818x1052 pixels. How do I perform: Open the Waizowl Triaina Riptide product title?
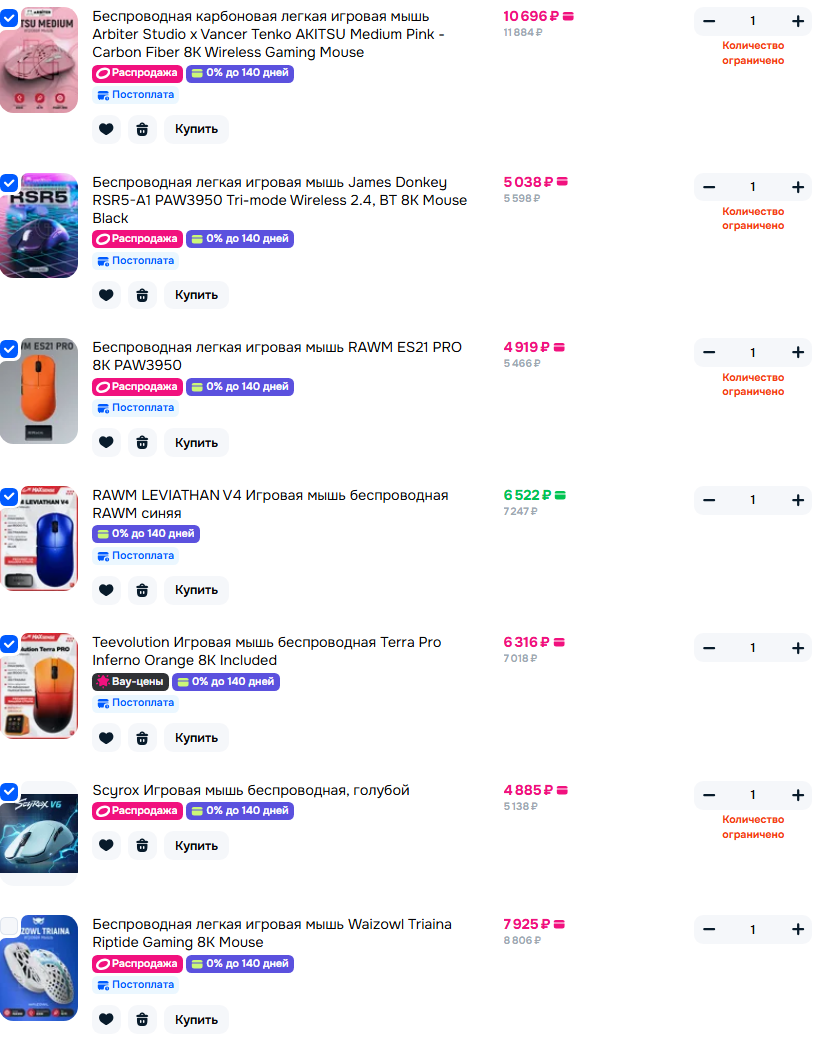272,933
